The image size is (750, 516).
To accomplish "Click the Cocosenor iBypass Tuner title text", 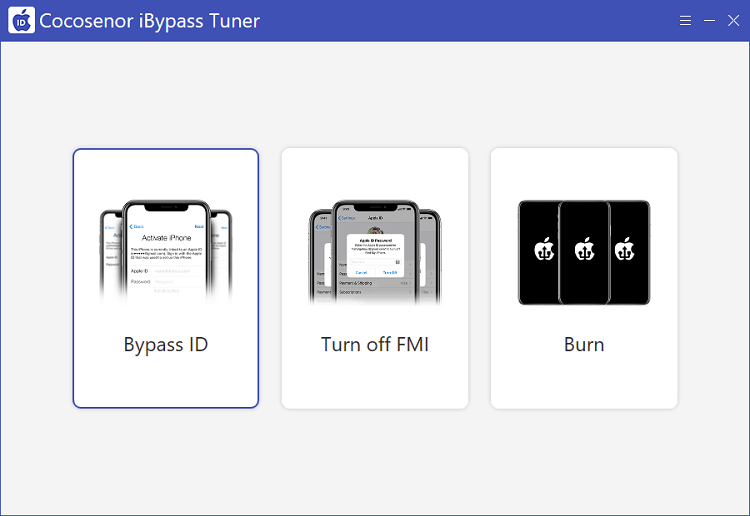I will click(150, 21).
